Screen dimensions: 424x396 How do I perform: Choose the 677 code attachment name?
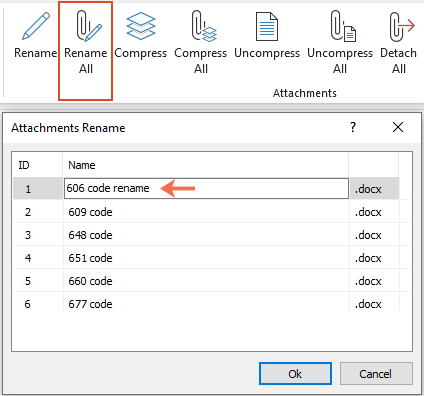[x=90, y=304]
